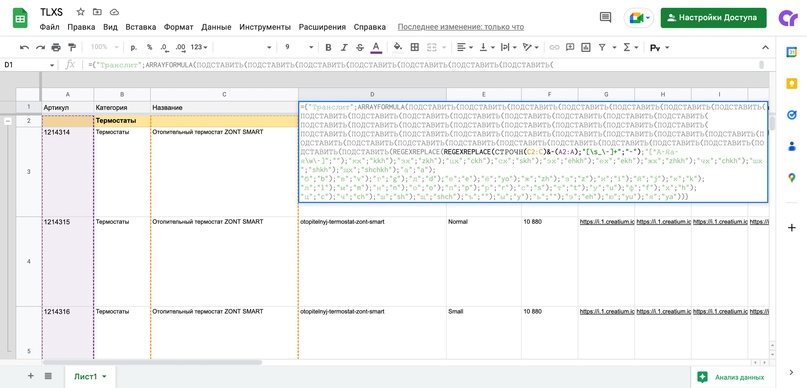Open the Данные menu
This screenshot has height=388, width=807.
(216, 27)
